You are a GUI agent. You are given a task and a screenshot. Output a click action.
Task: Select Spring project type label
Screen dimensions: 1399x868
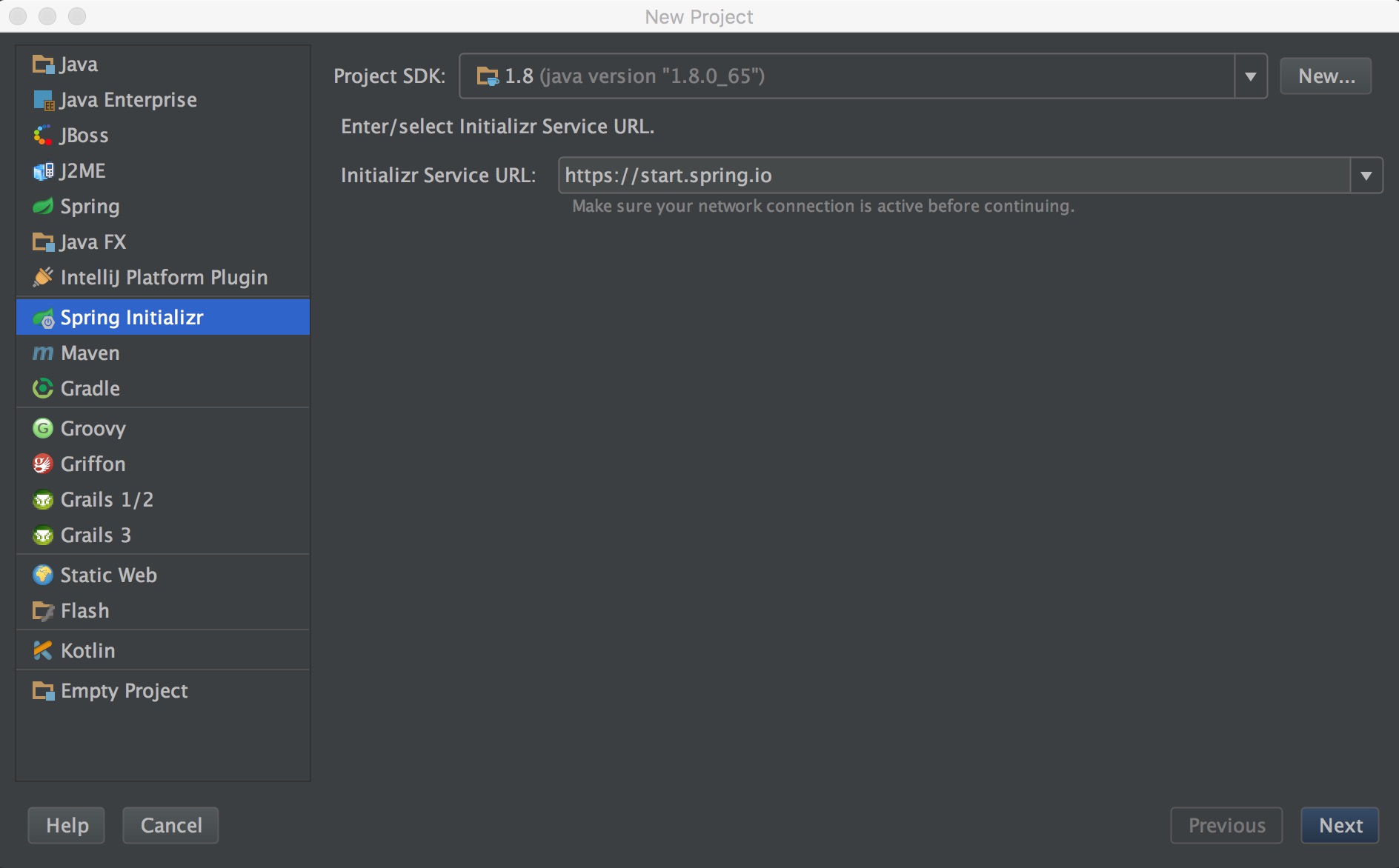point(90,207)
